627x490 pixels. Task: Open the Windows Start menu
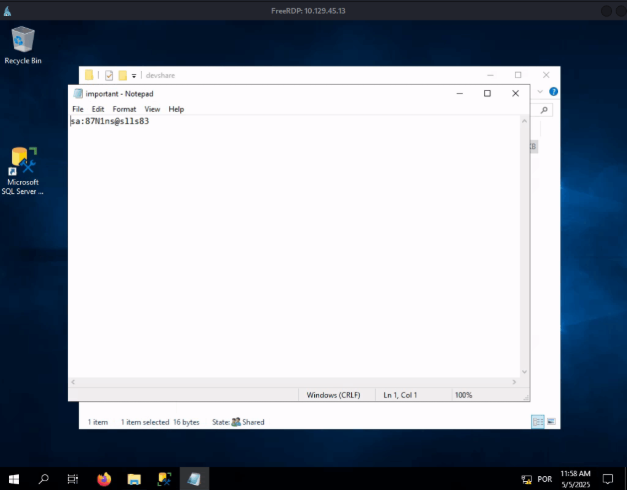pyautogui.click(x=14, y=479)
